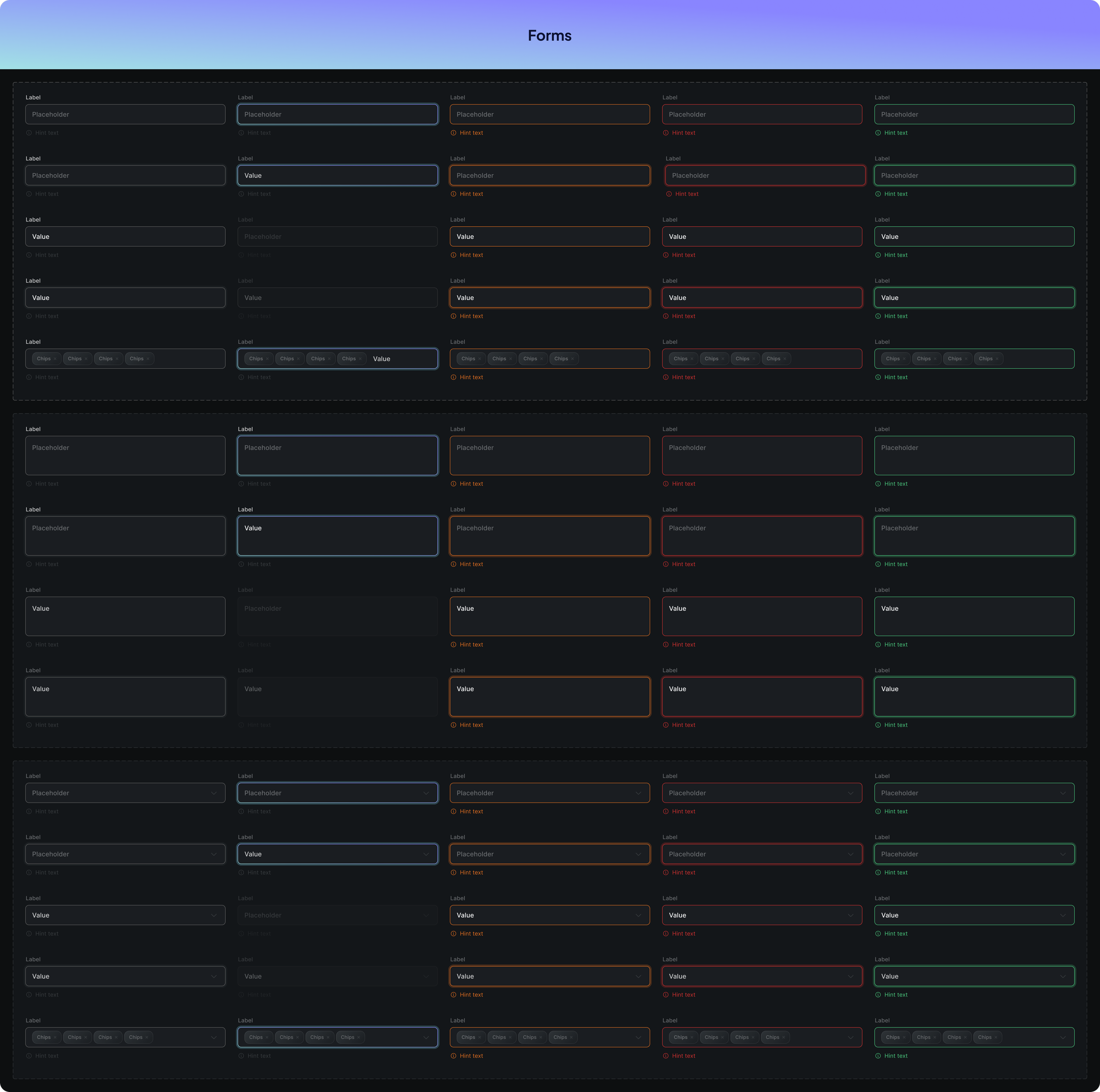
Task: Open chevron of blue-focused dropdown showing Value
Action: [426, 854]
